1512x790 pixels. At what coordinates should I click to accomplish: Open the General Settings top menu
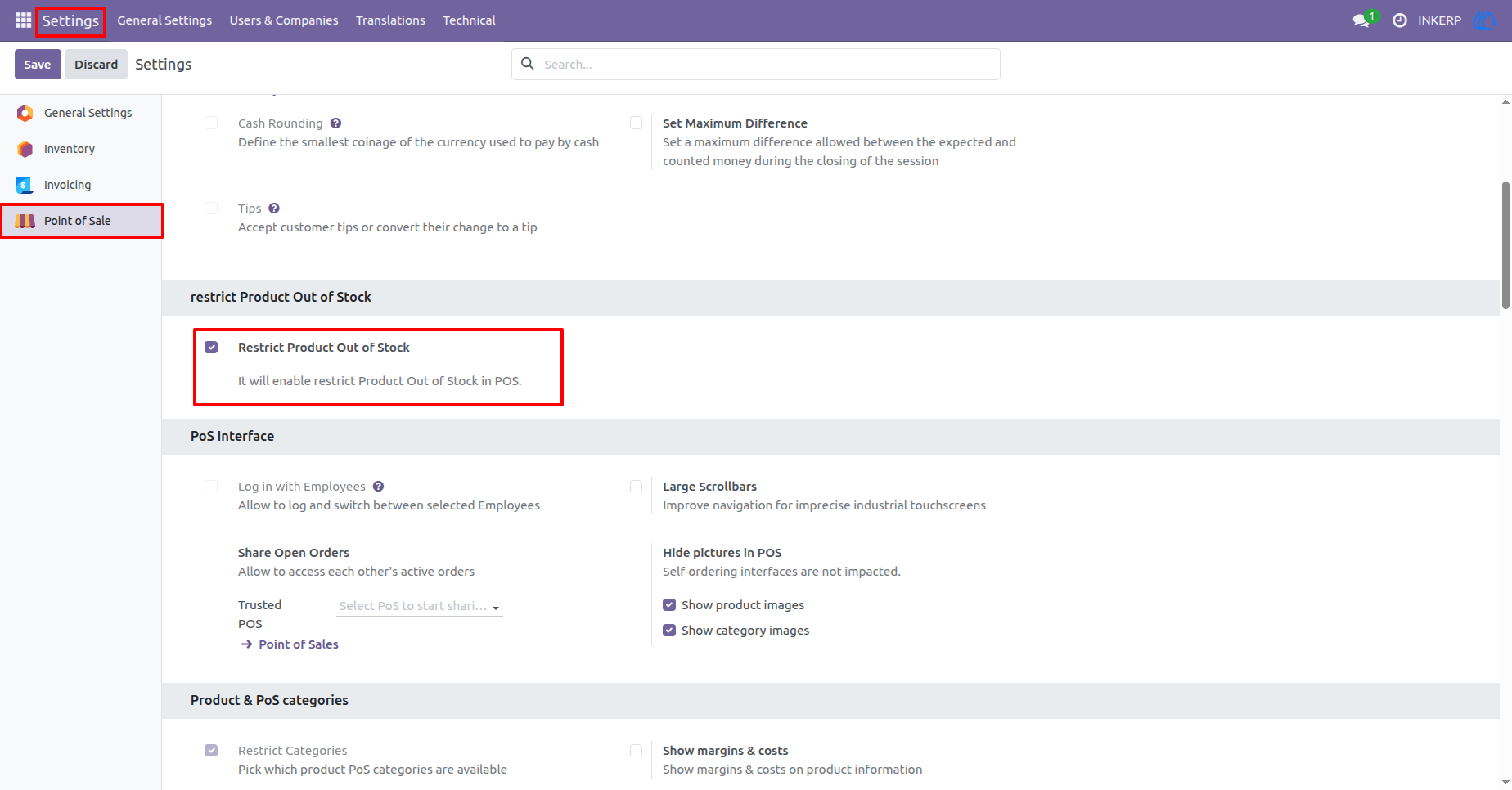[164, 20]
